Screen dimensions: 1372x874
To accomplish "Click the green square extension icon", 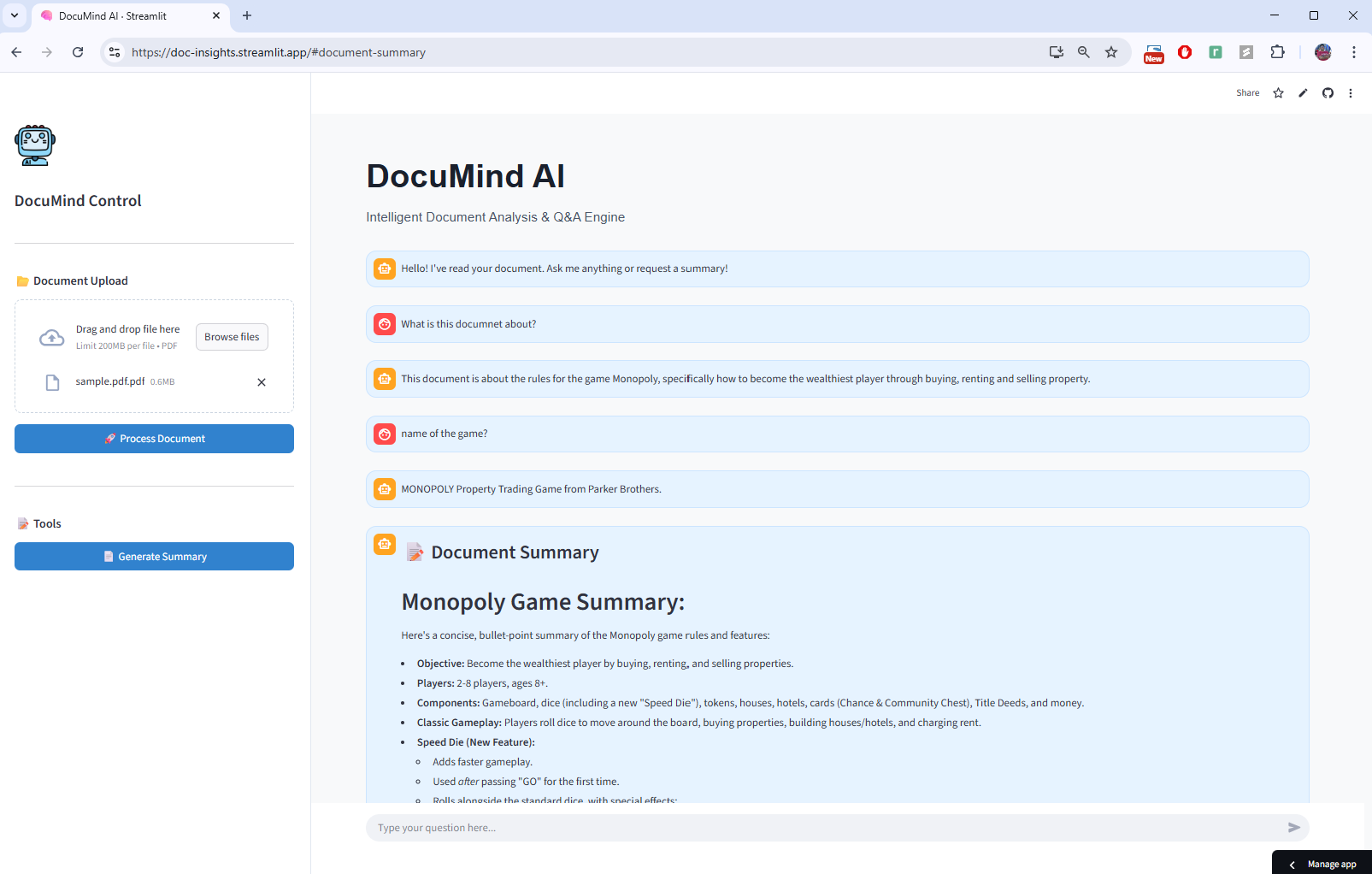I will 1216,52.
